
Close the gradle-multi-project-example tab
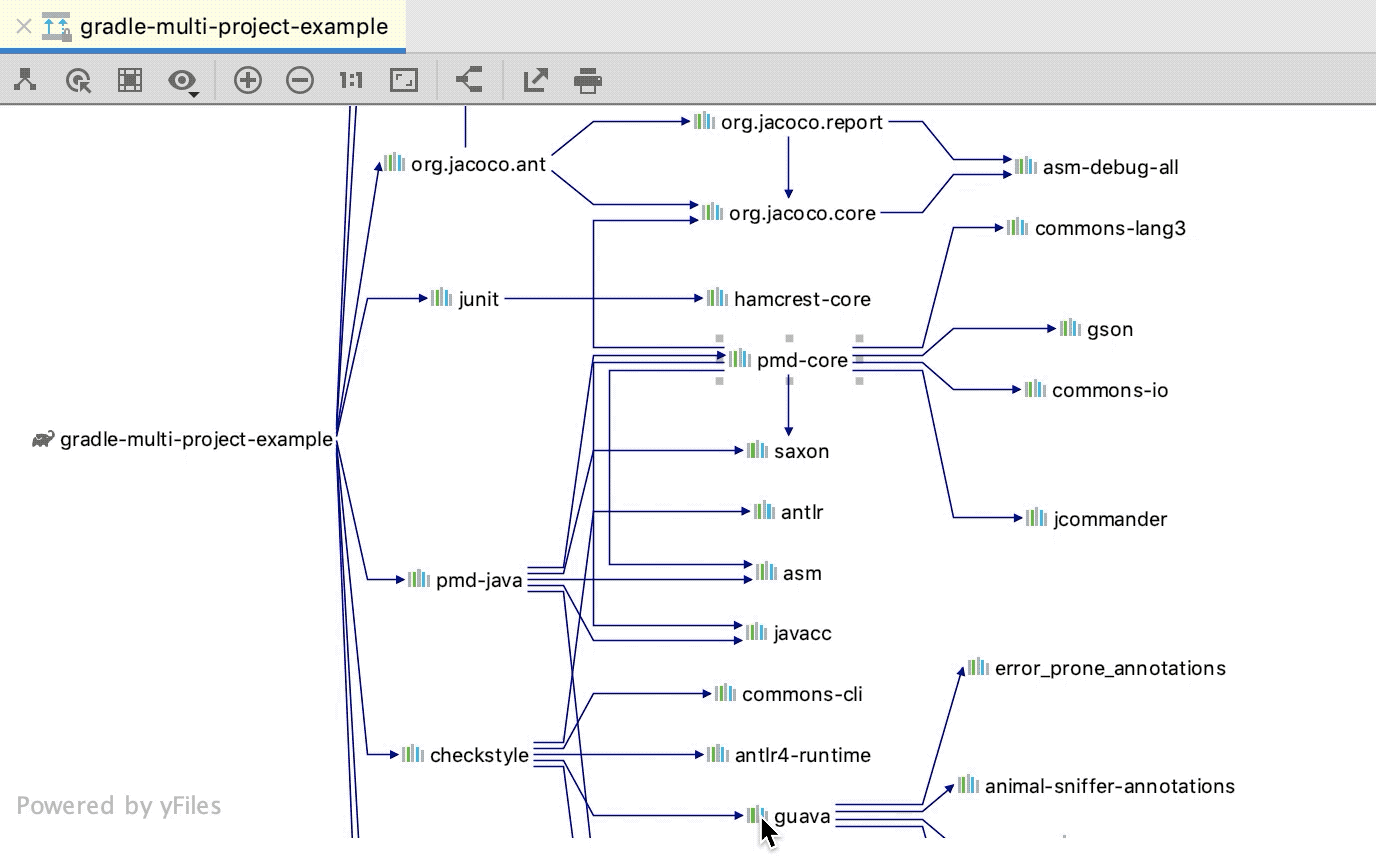coord(22,27)
